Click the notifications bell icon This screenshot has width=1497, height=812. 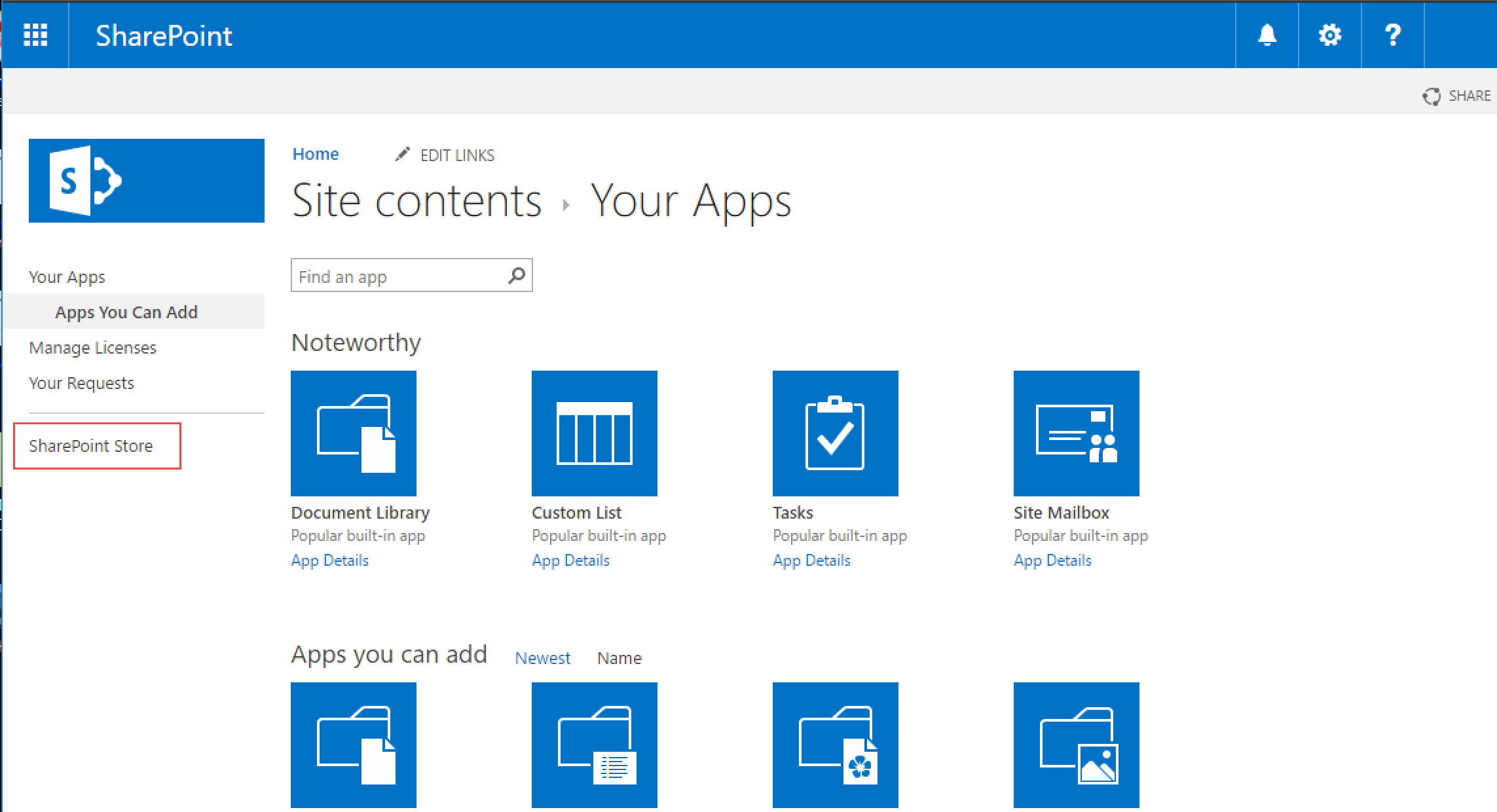coord(1267,35)
